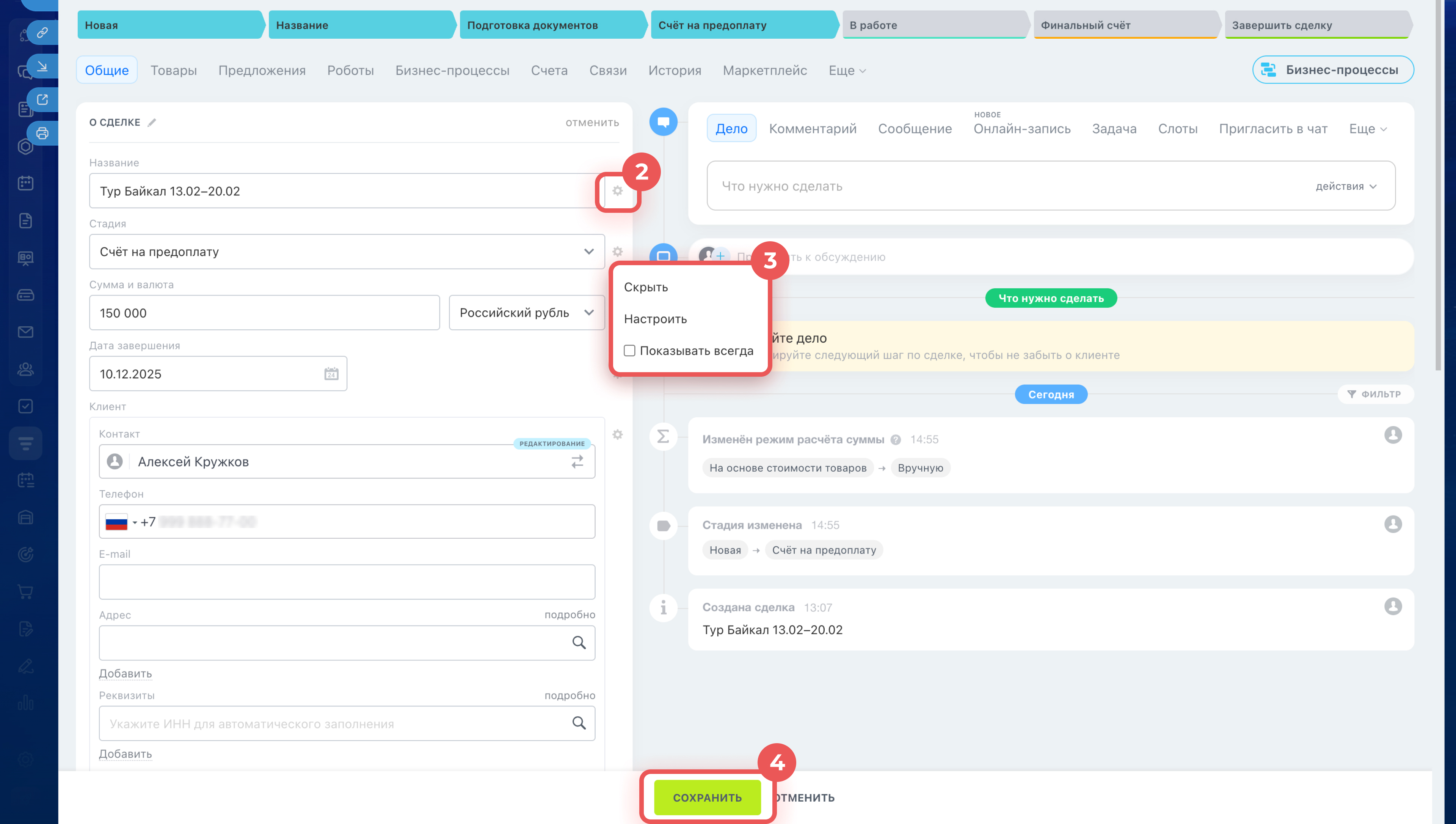
Task: Click help question mark near Изменён режим расчёта суммы
Action: (896, 440)
